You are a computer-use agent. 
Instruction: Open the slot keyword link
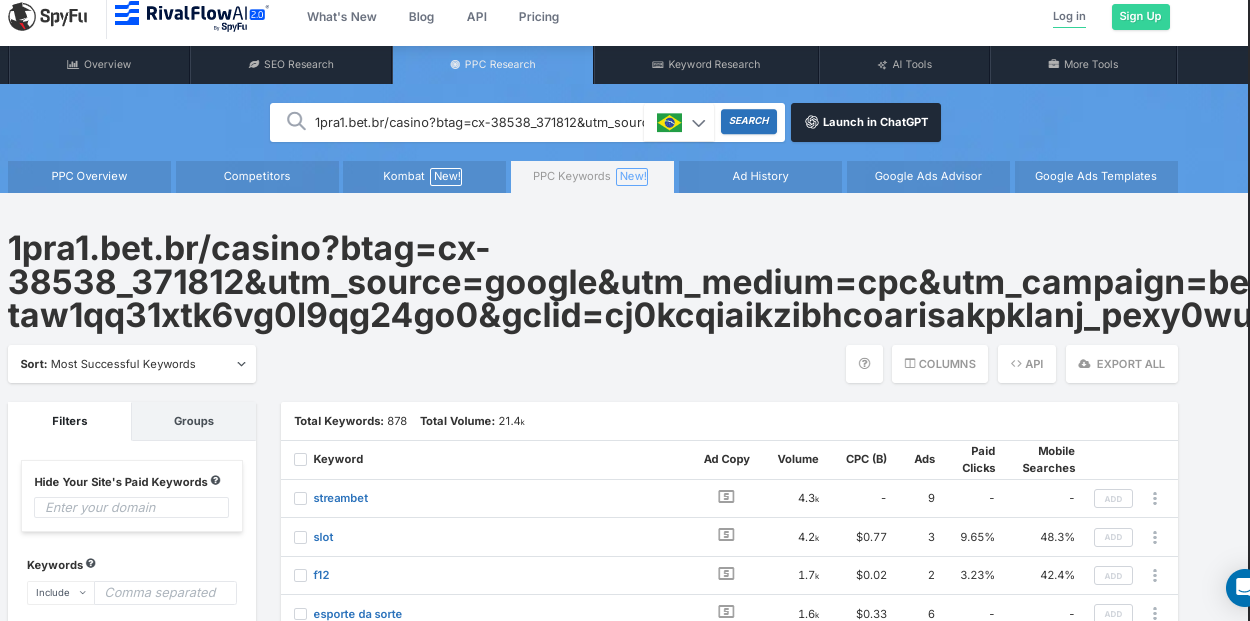[x=323, y=537]
